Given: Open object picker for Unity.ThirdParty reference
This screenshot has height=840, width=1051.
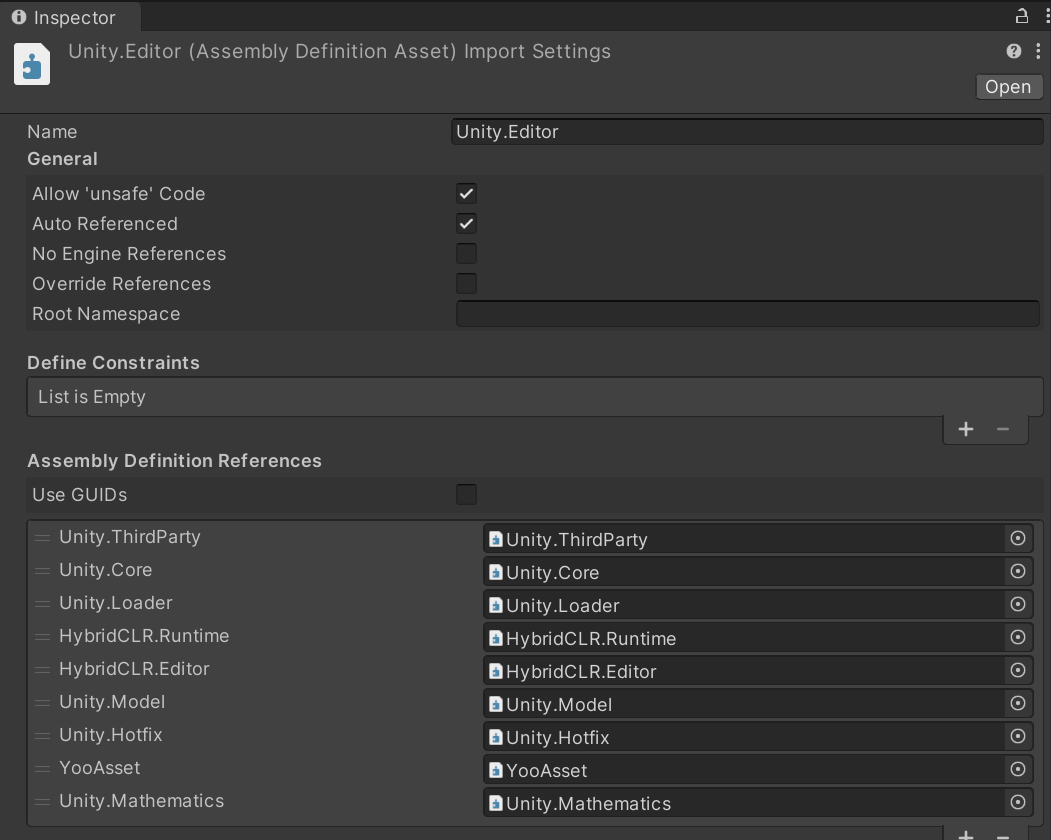Looking at the screenshot, I should tap(1017, 538).
